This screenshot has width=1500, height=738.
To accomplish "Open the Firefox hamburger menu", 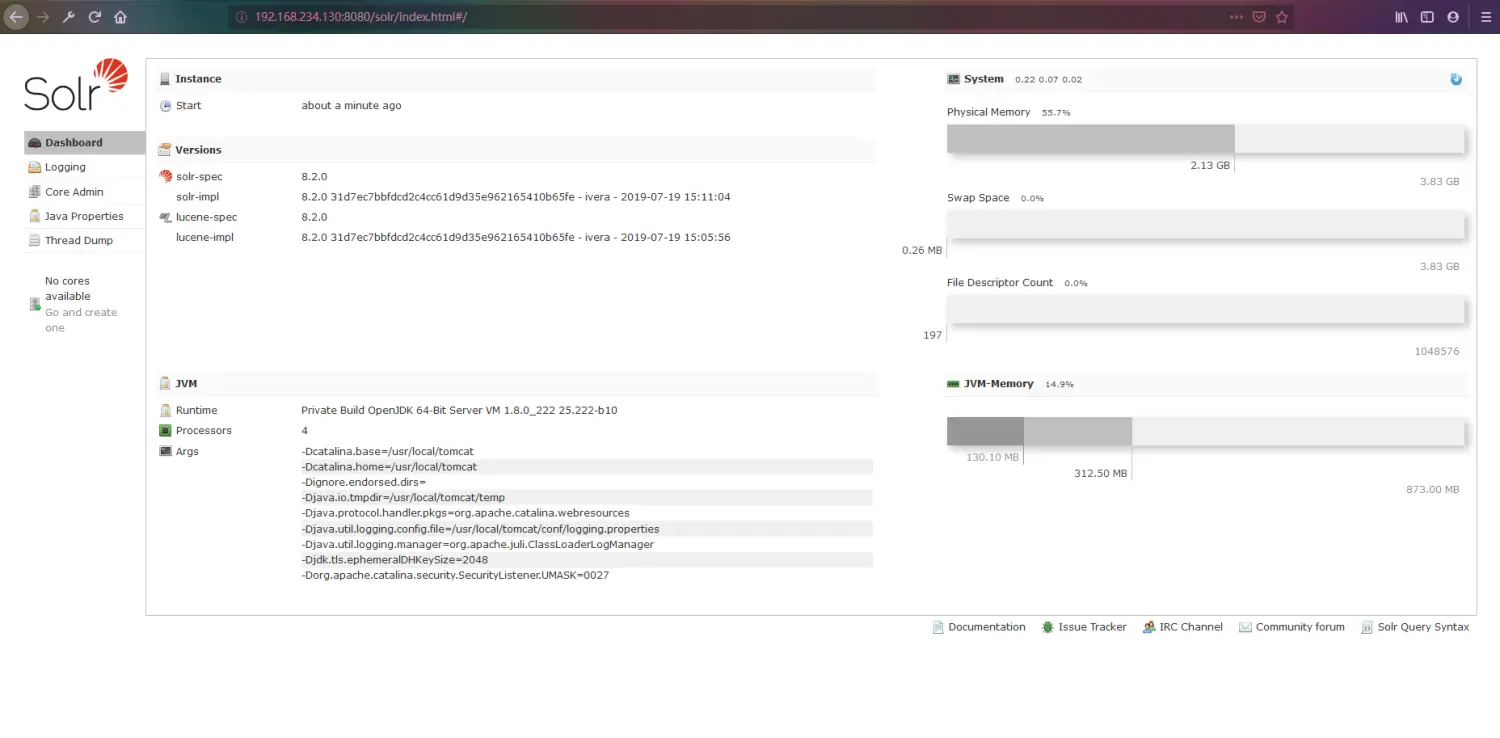I will [x=1486, y=16].
